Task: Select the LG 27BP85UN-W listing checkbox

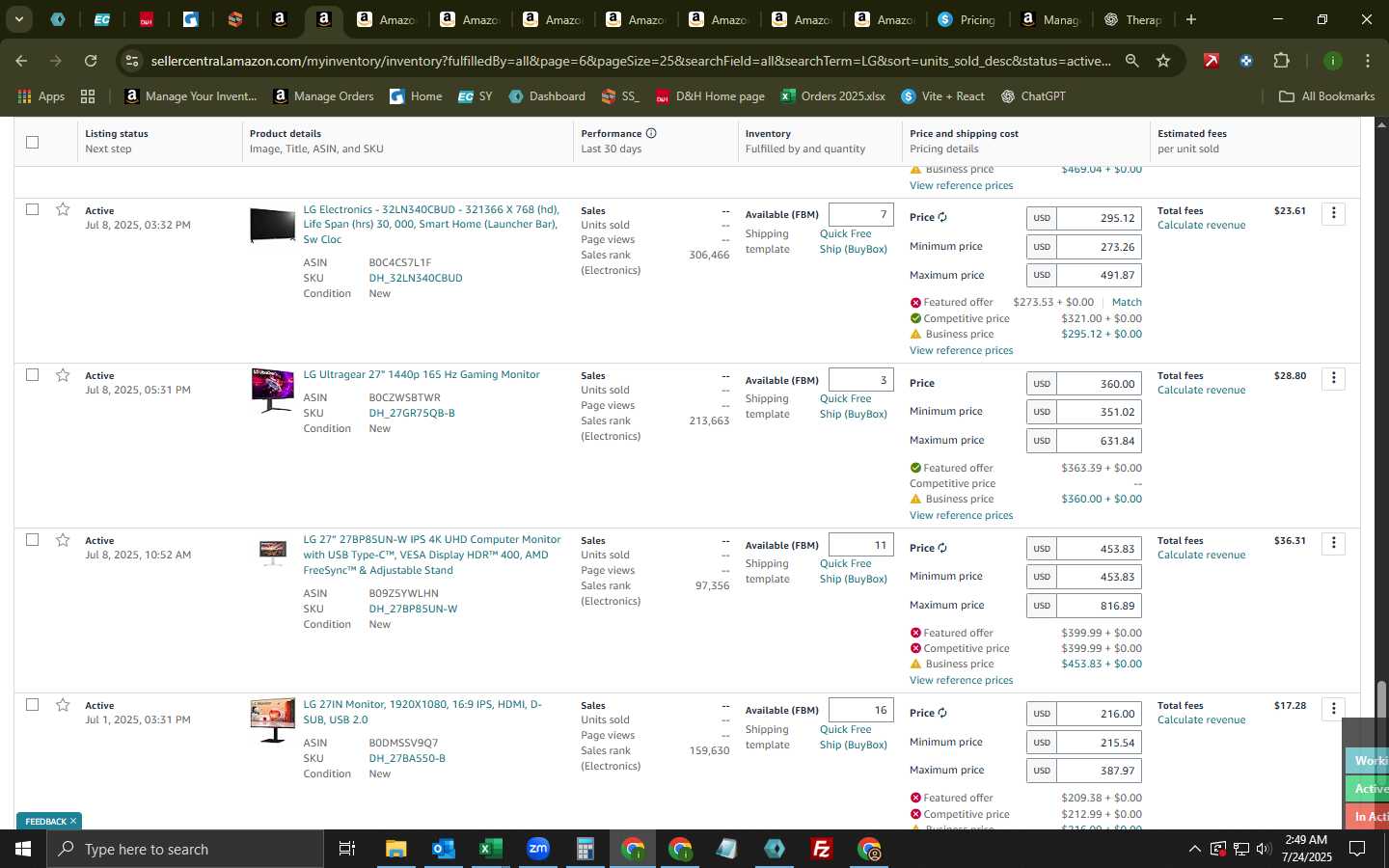Action: 32,539
